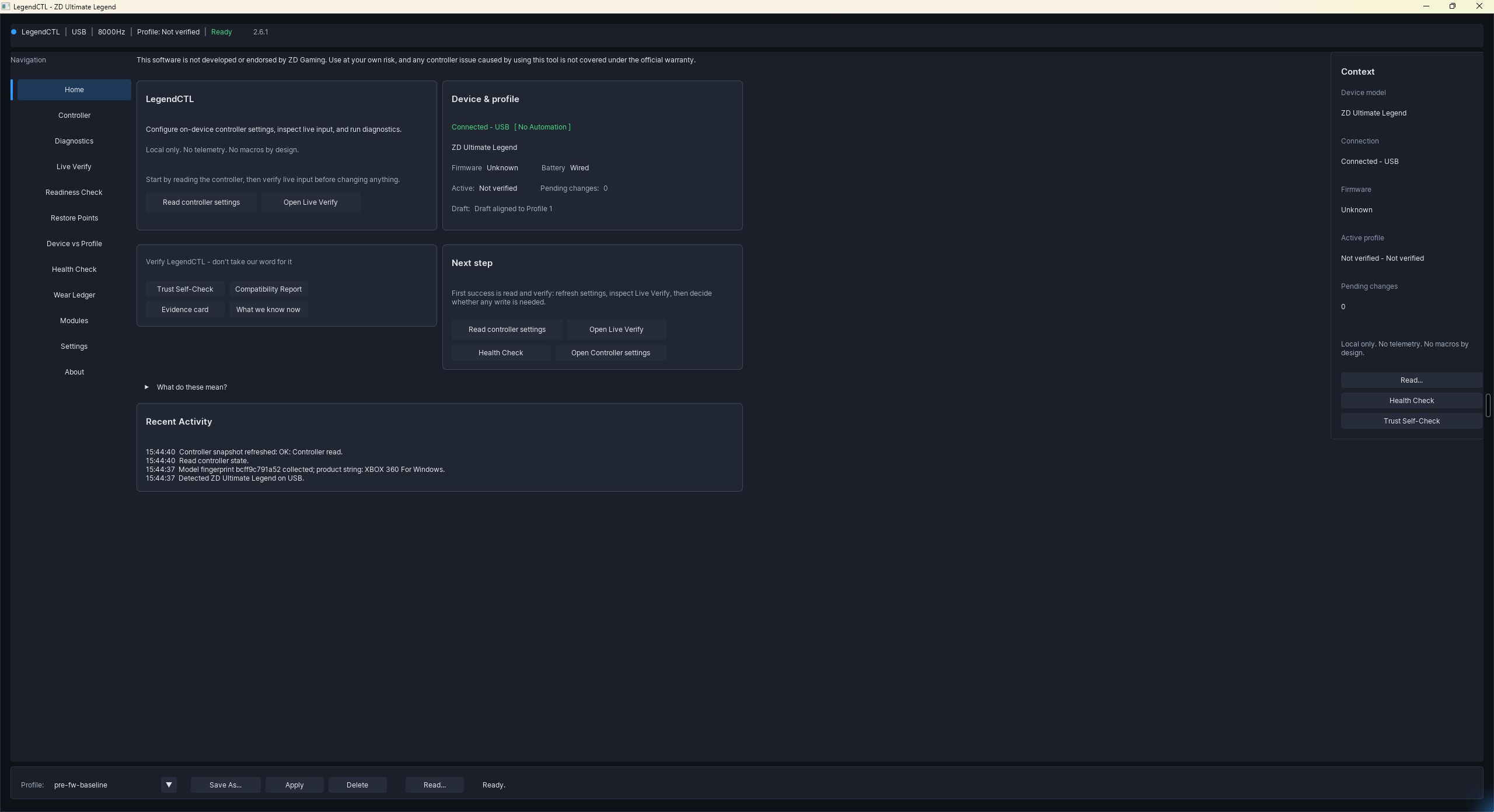Viewport: 1494px width, 812px height.
Task: Open the Profile dropdown arrow
Action: point(169,785)
